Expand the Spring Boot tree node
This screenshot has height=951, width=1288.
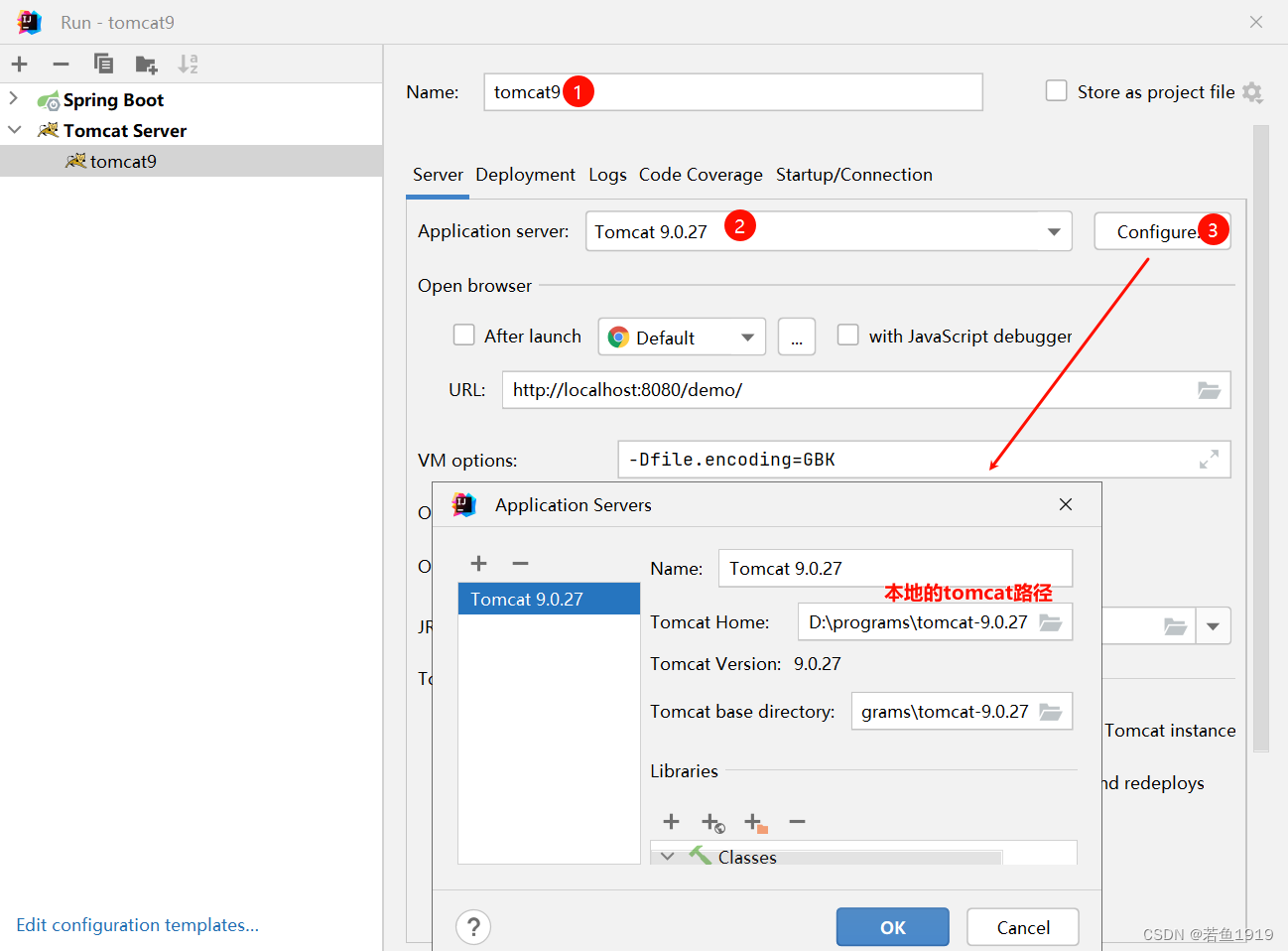click(14, 98)
